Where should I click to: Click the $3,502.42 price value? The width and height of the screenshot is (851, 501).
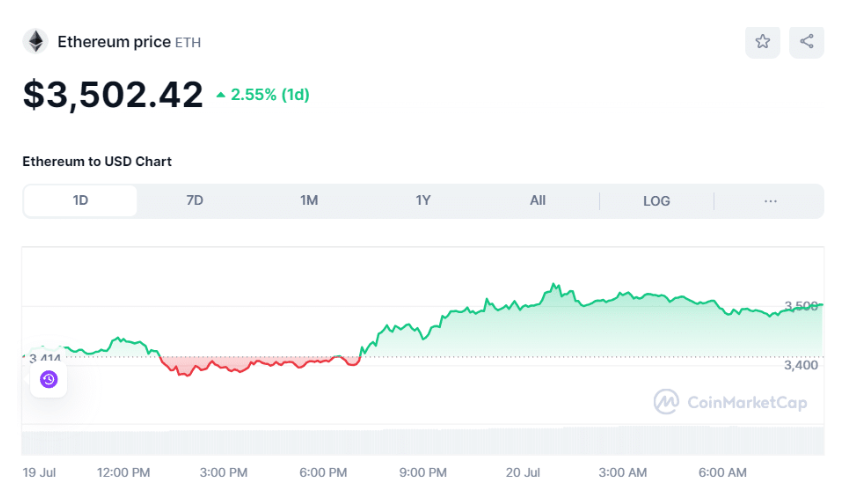pyautogui.click(x=113, y=94)
